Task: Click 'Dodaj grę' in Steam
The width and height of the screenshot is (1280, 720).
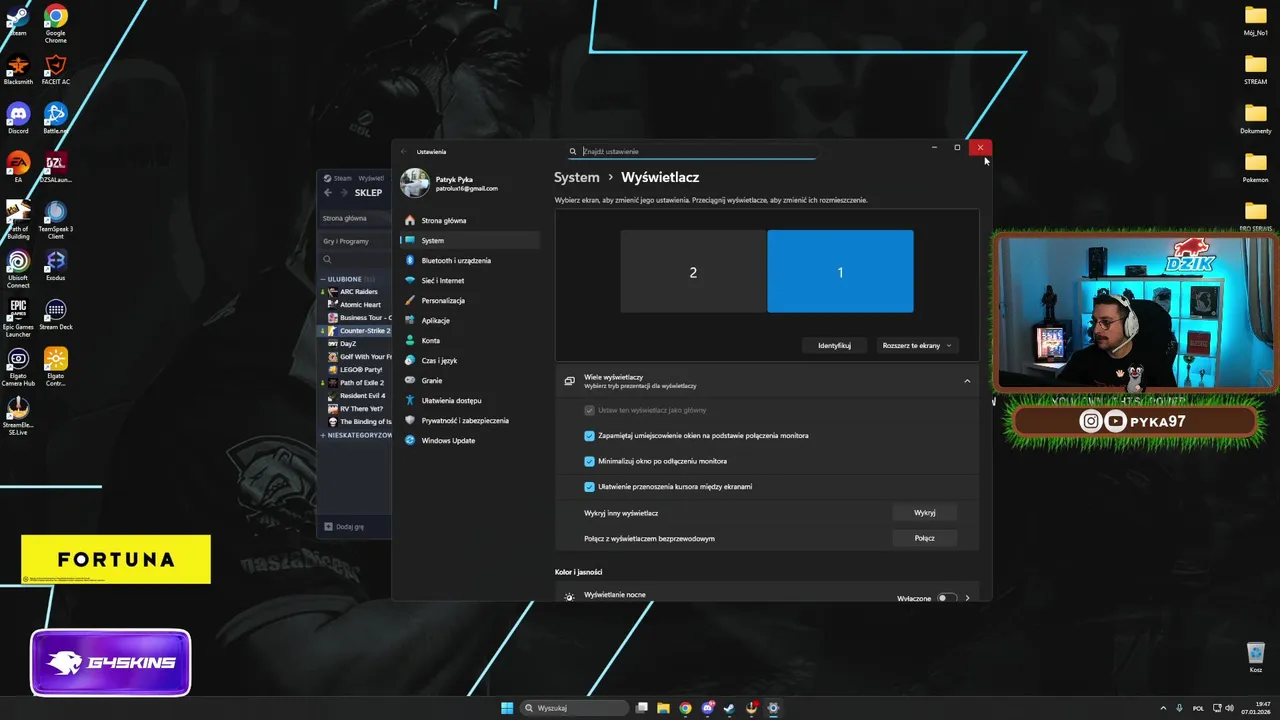Action: [344, 526]
